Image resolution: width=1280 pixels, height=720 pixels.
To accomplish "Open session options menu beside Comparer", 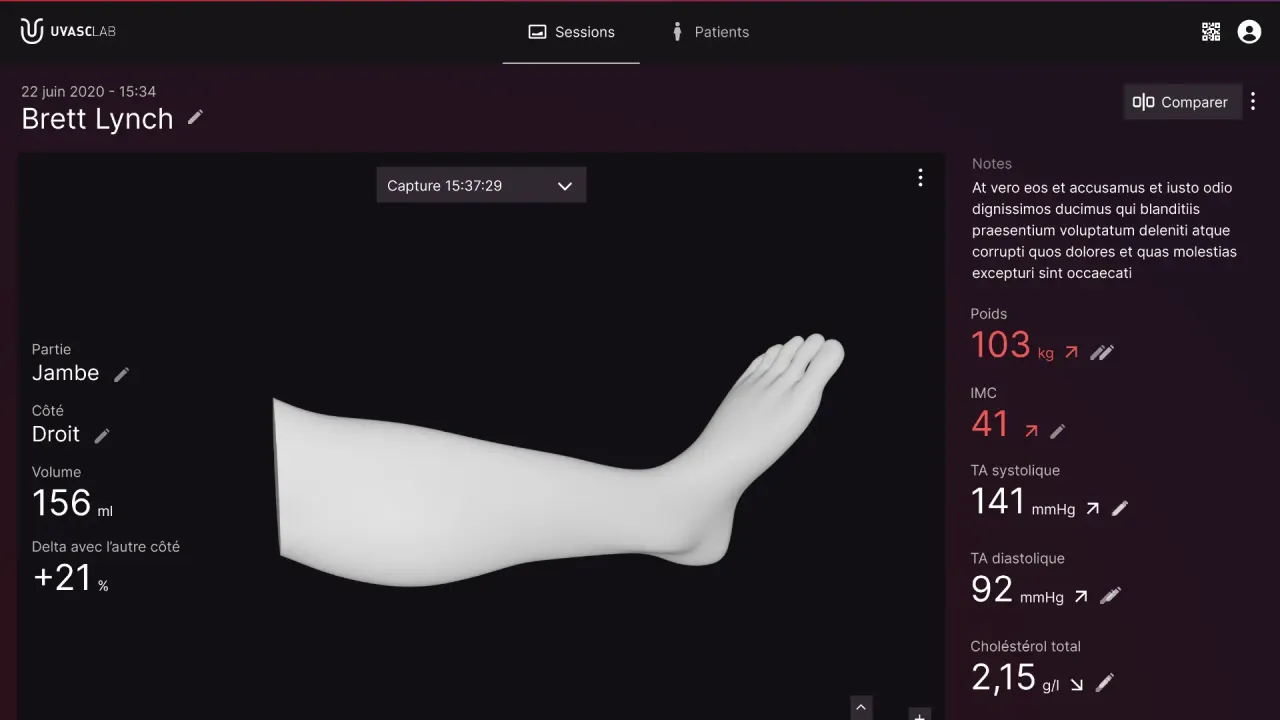I will point(1253,102).
